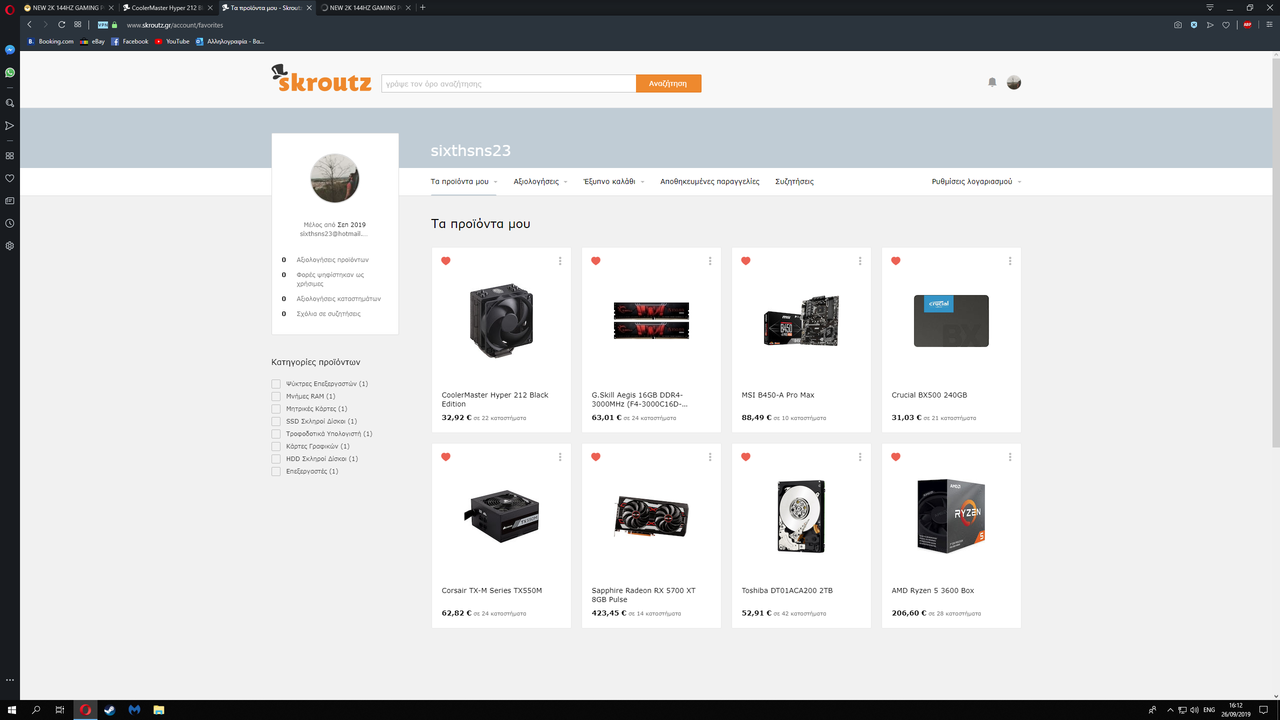The image size is (1280, 720).
Task: Remove the Crucial BX500 240GB heart
Action: click(x=896, y=261)
